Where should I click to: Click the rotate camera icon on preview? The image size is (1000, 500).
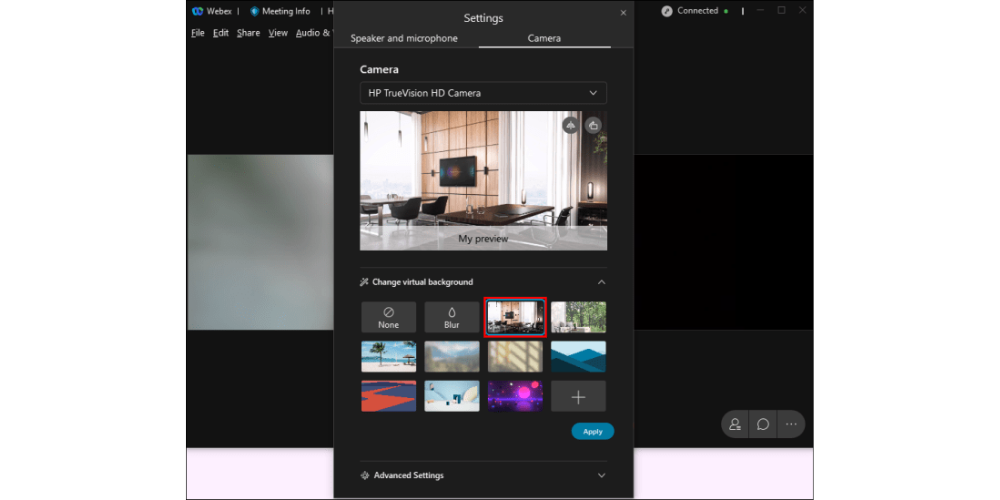(x=593, y=125)
